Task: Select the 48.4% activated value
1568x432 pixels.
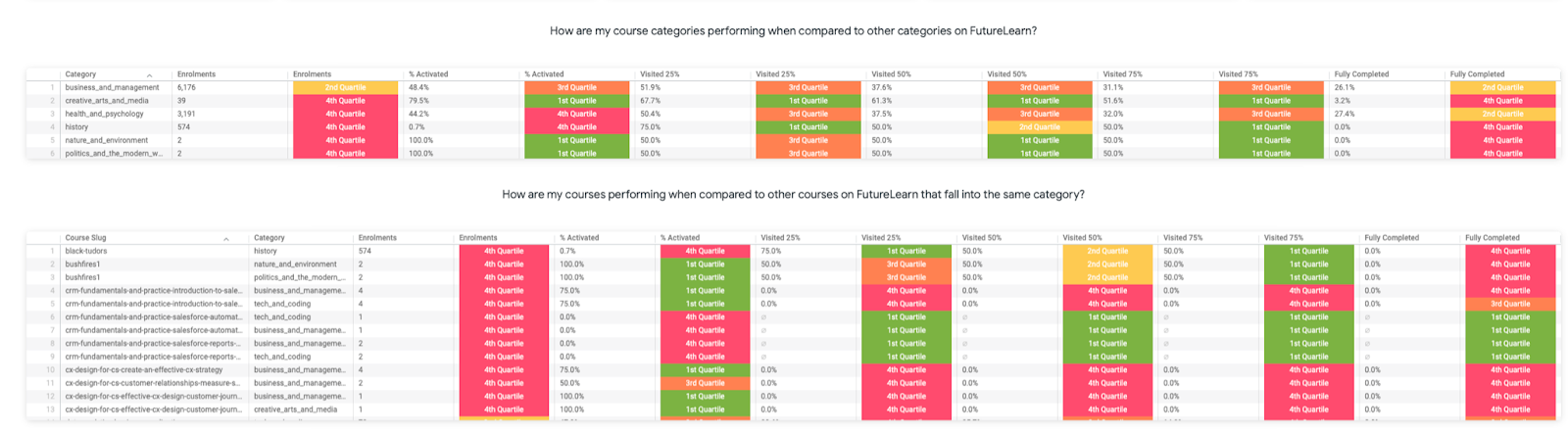Action: pos(418,87)
